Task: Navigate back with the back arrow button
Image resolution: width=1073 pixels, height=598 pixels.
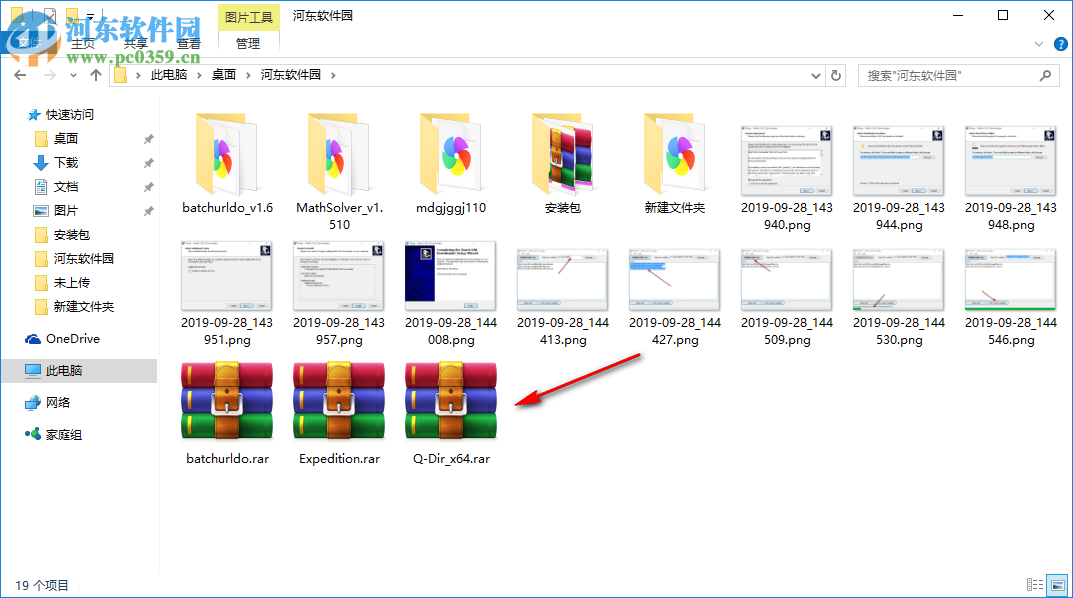Action: click(x=20, y=74)
